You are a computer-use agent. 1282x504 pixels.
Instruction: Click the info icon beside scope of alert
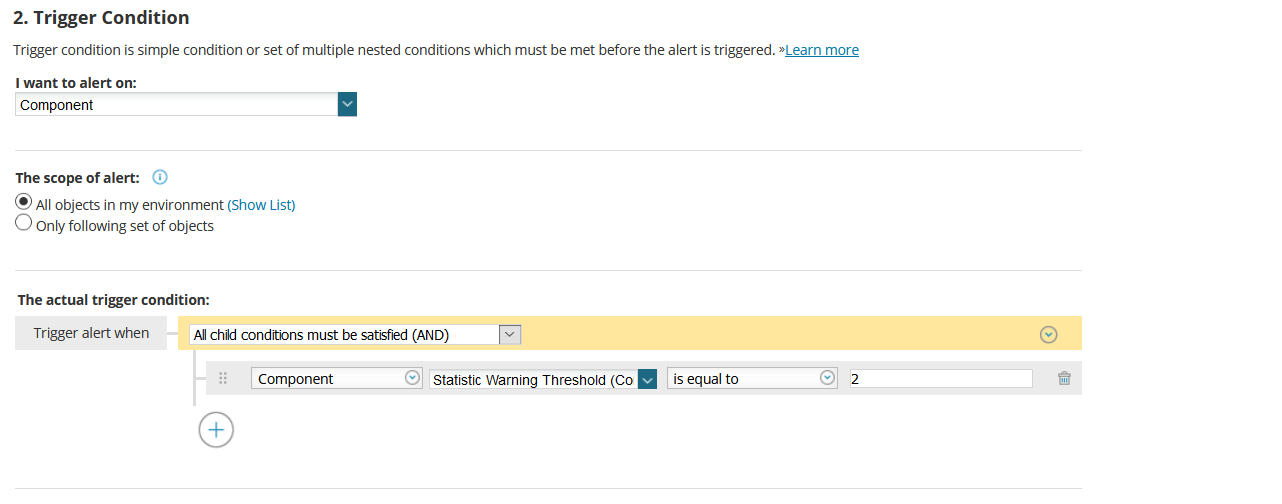160,177
